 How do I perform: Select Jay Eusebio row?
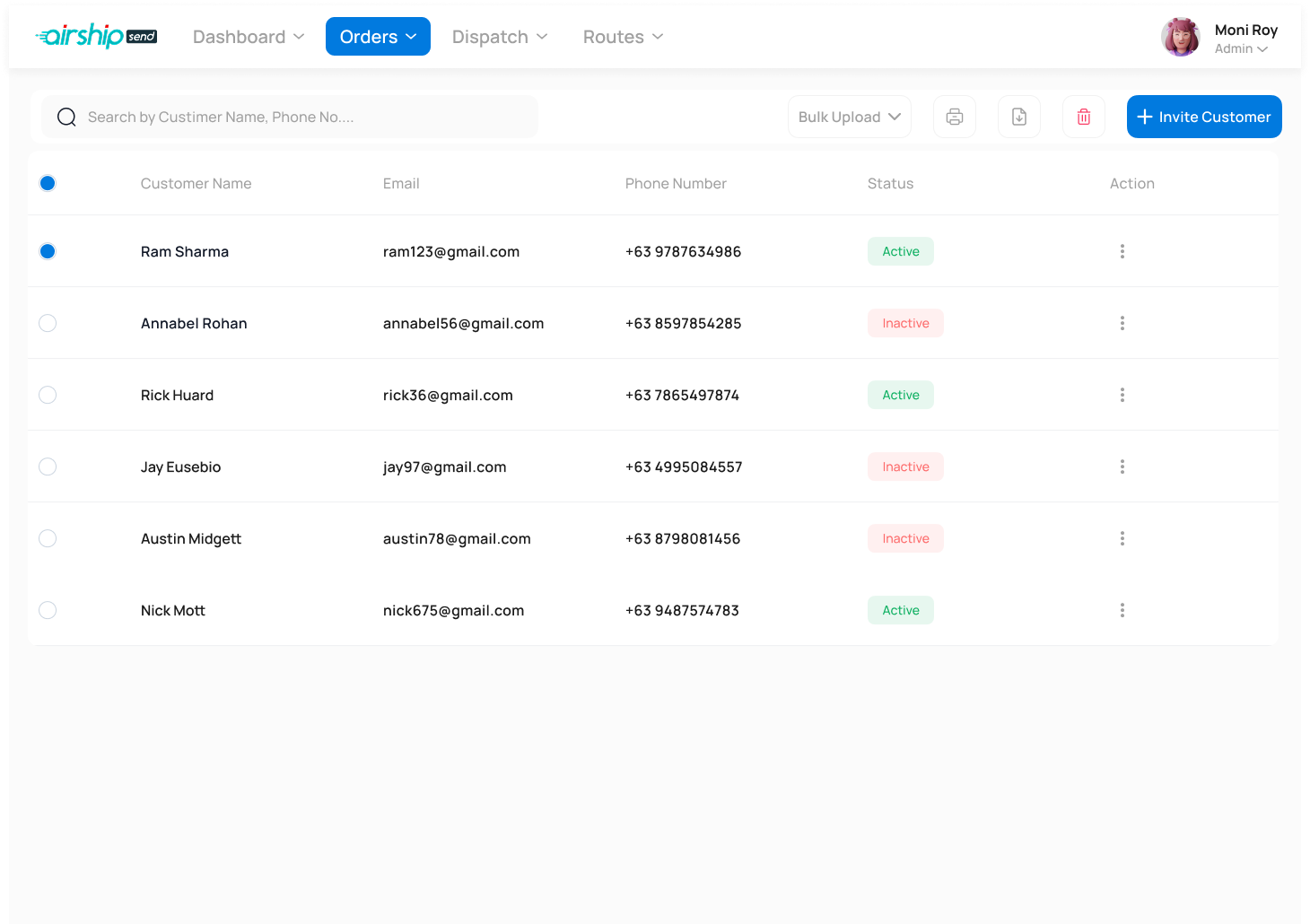[48, 466]
